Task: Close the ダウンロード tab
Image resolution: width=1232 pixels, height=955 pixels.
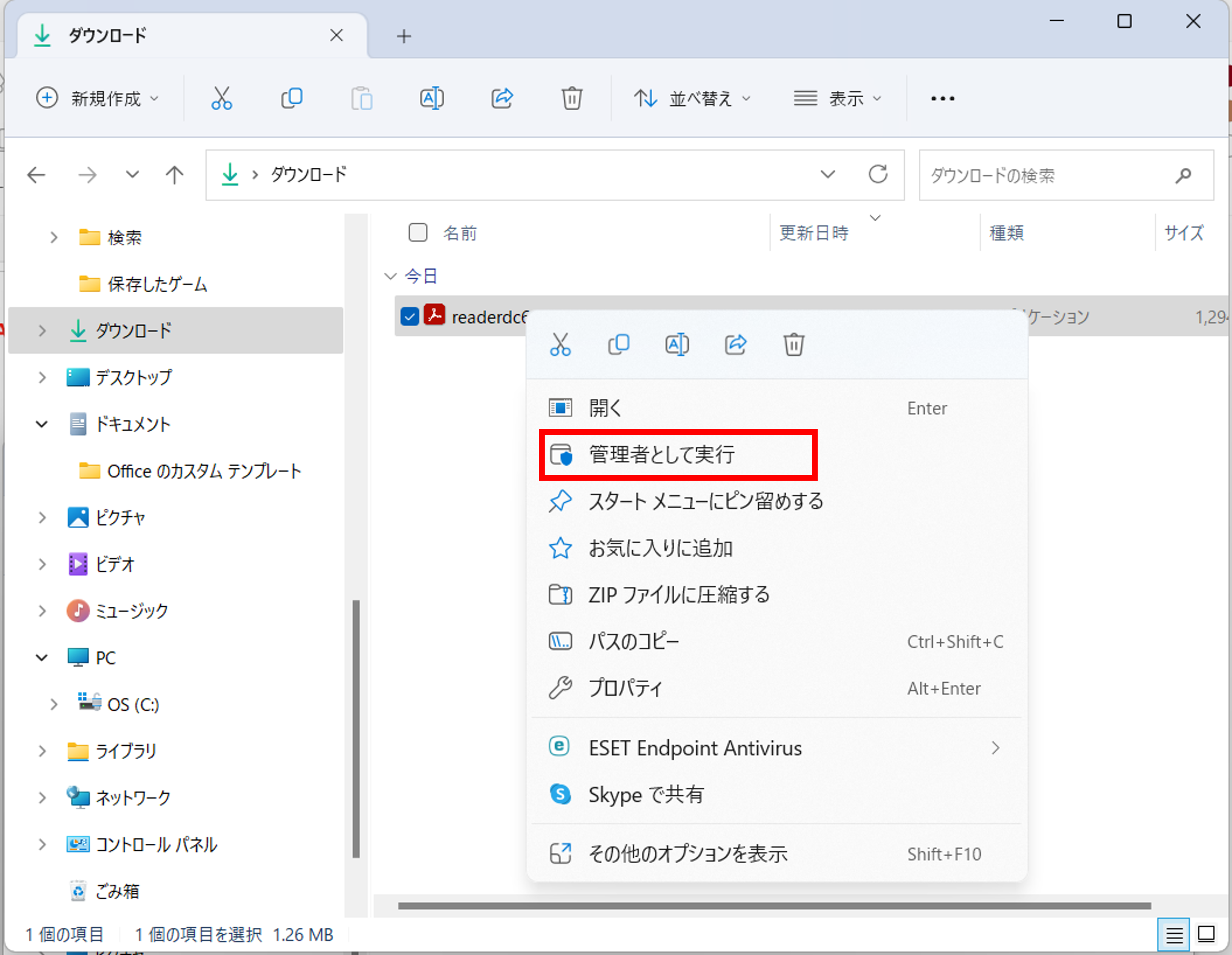Action: (337, 36)
